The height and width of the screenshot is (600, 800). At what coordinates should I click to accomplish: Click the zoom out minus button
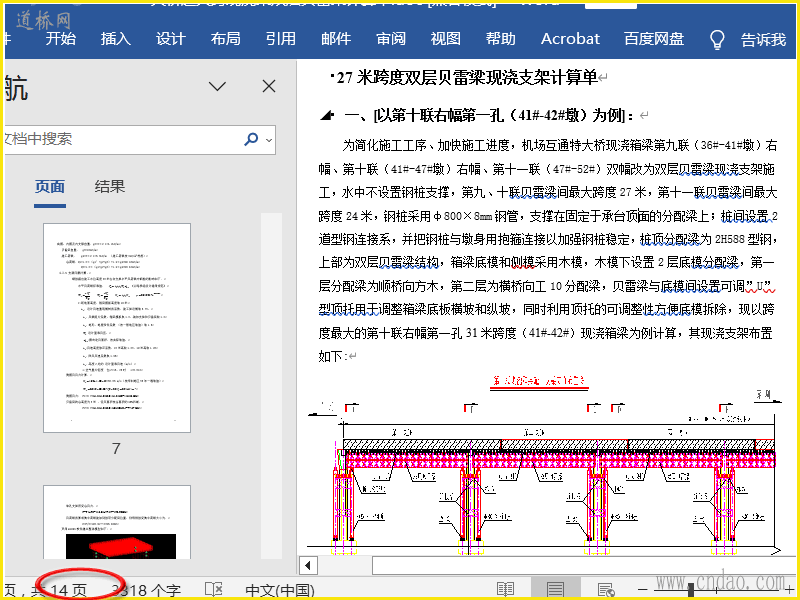tap(643, 590)
